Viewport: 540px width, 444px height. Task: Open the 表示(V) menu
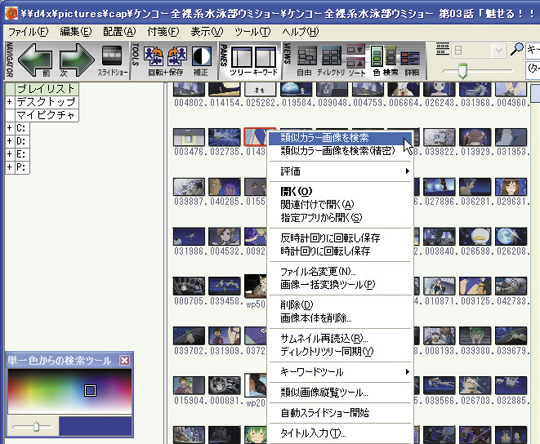click(207, 32)
